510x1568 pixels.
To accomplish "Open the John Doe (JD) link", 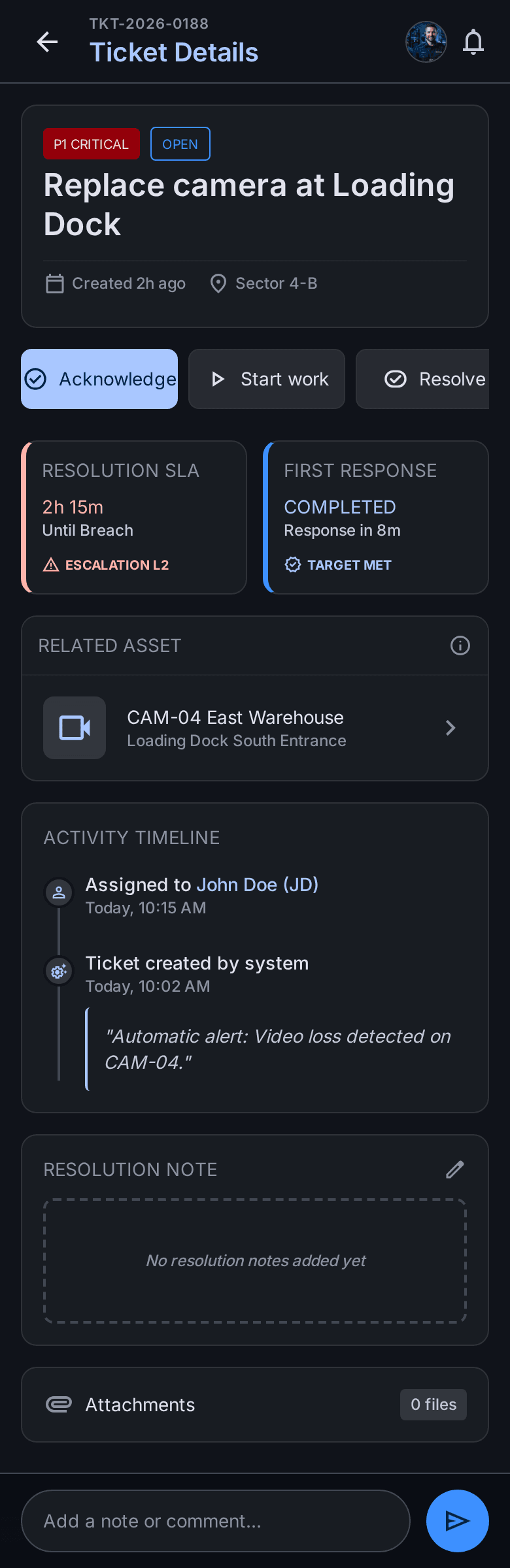I will point(258,885).
